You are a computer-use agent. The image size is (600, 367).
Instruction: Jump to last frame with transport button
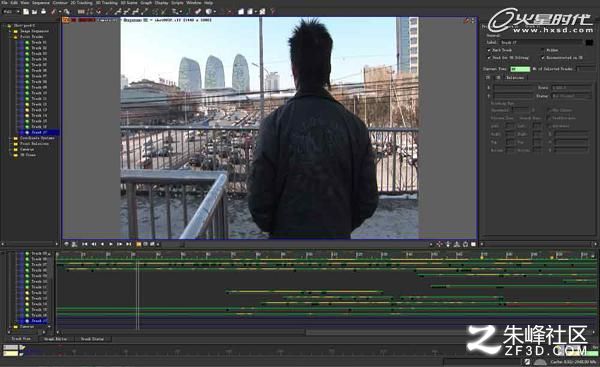129,244
